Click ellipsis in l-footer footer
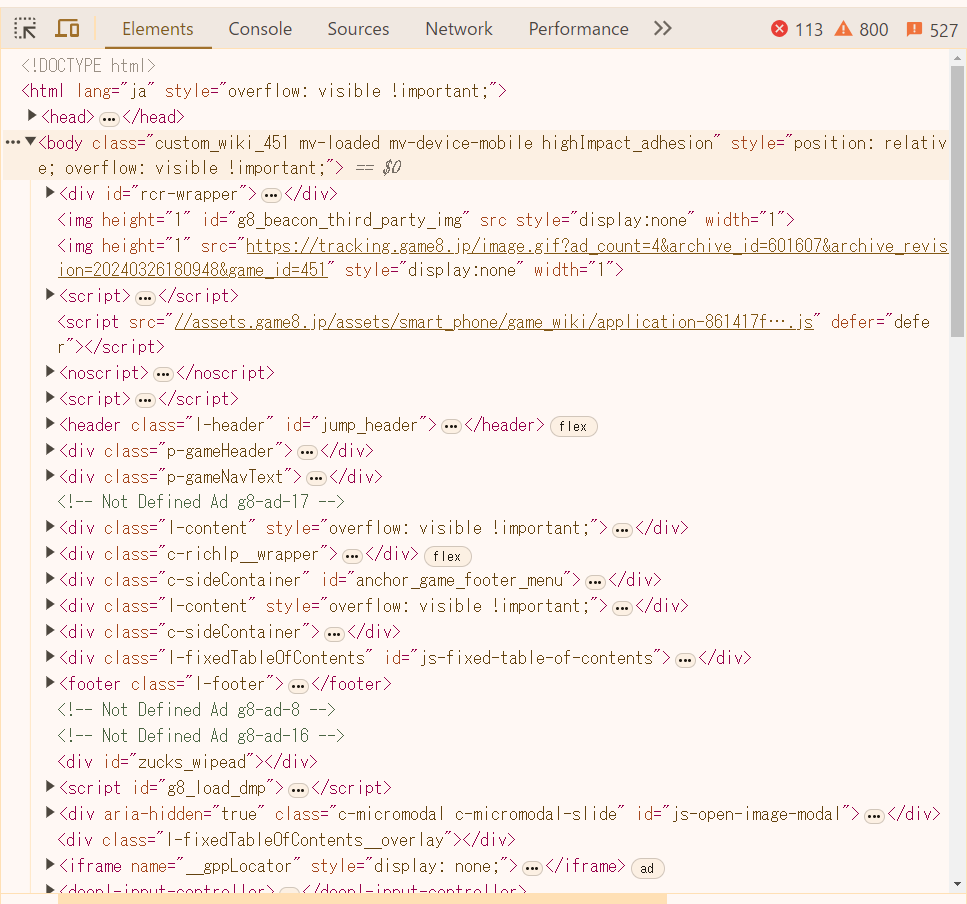The width and height of the screenshot is (967, 904). [x=298, y=686]
